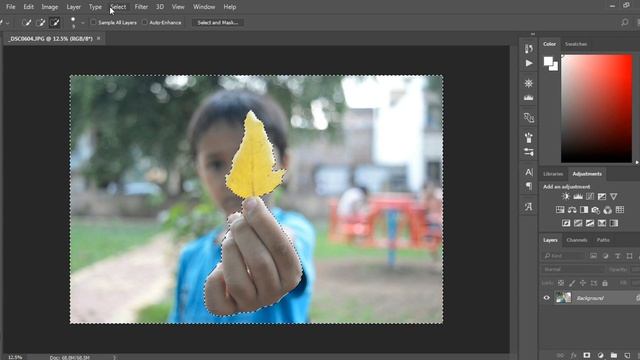Open the Properties panel sun-shaped icon

tap(529, 83)
